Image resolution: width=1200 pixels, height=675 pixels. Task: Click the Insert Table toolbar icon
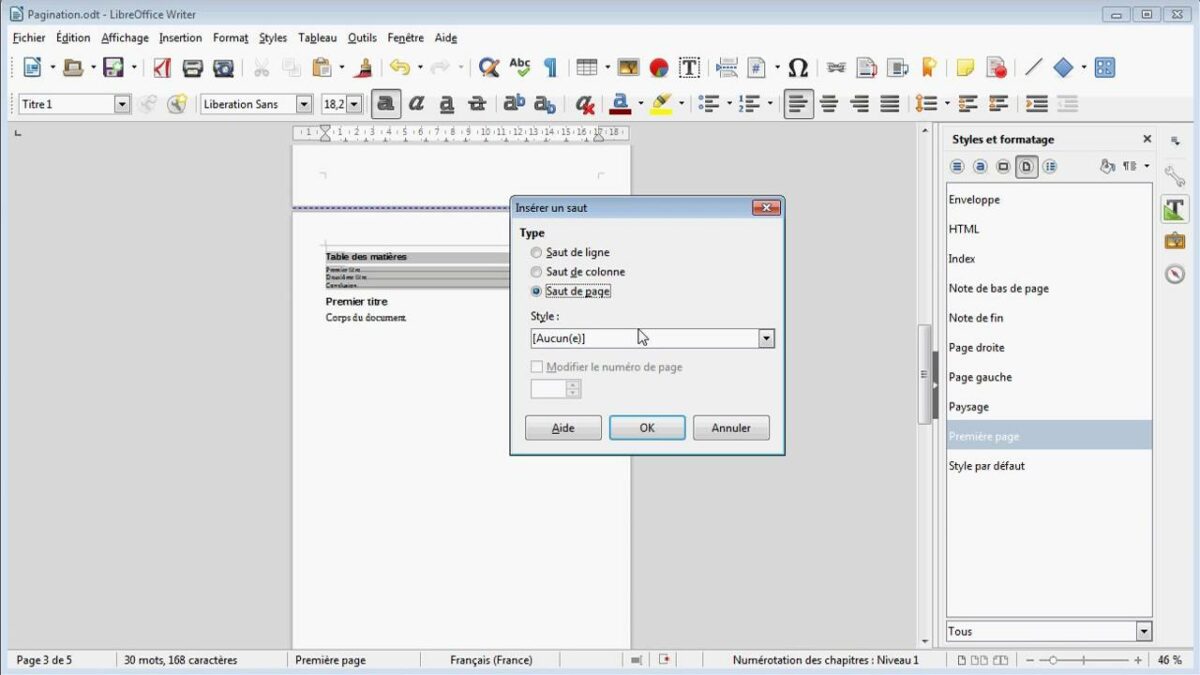tap(587, 68)
